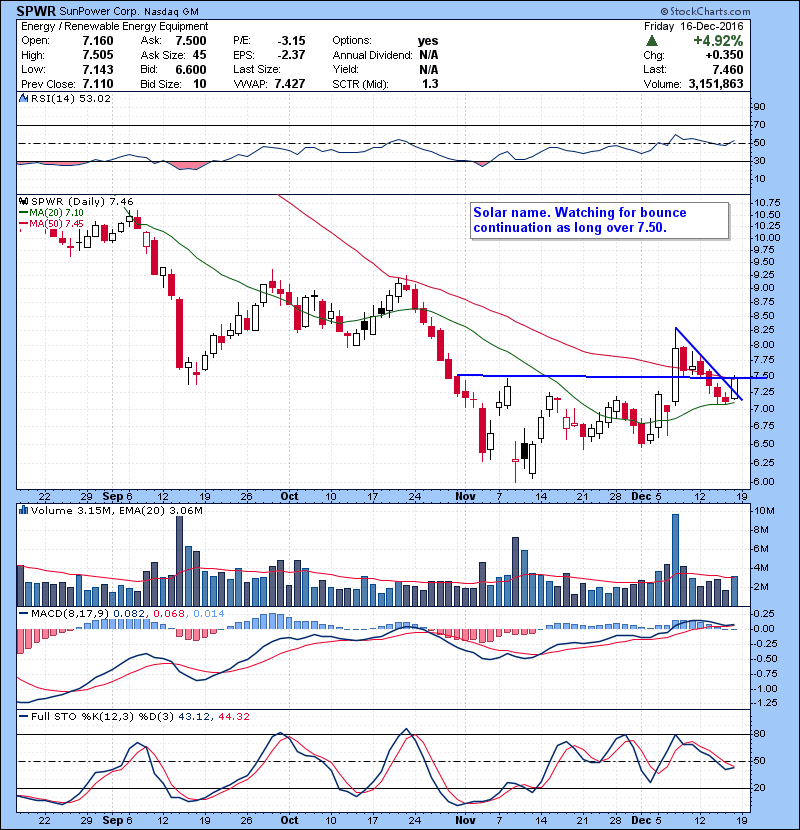Click the +4.92% percent change
800x830 pixels.
click(x=718, y=41)
